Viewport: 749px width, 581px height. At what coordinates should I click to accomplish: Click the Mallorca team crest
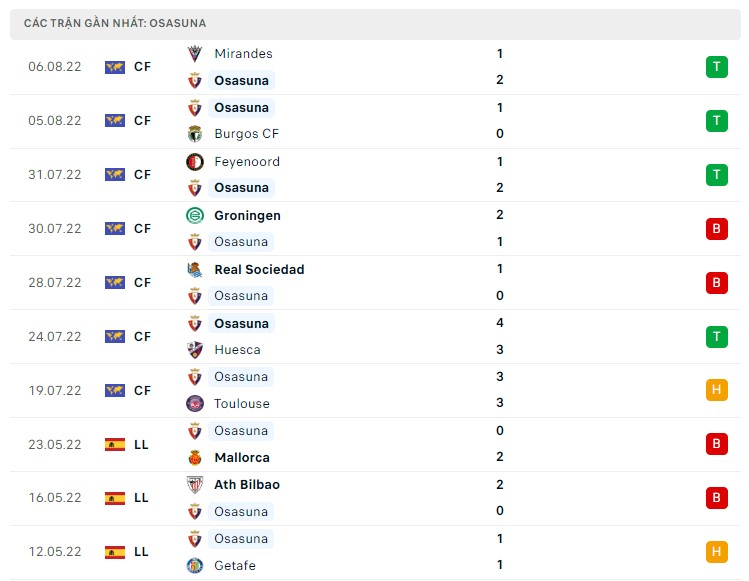[x=195, y=458]
